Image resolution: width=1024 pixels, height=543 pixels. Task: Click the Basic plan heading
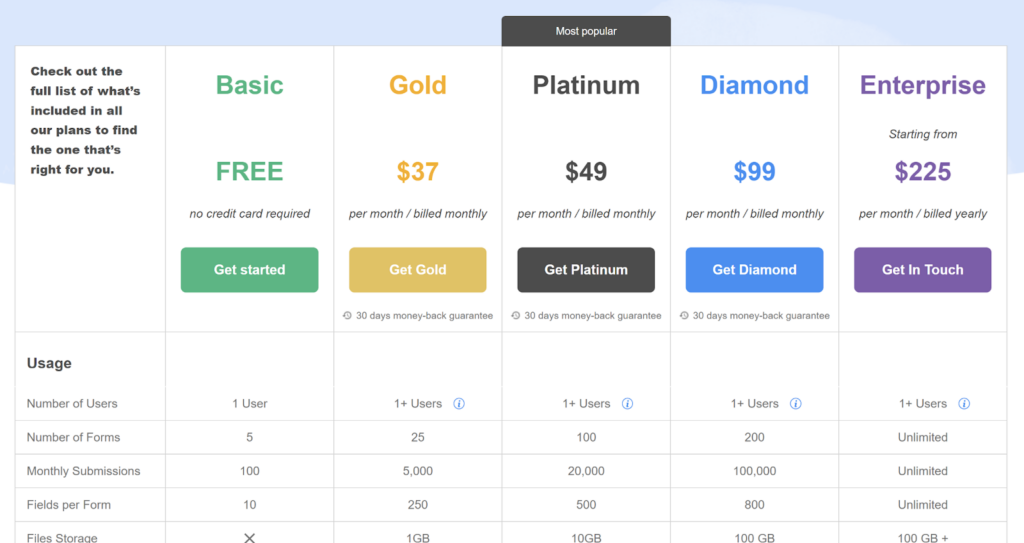[249, 85]
